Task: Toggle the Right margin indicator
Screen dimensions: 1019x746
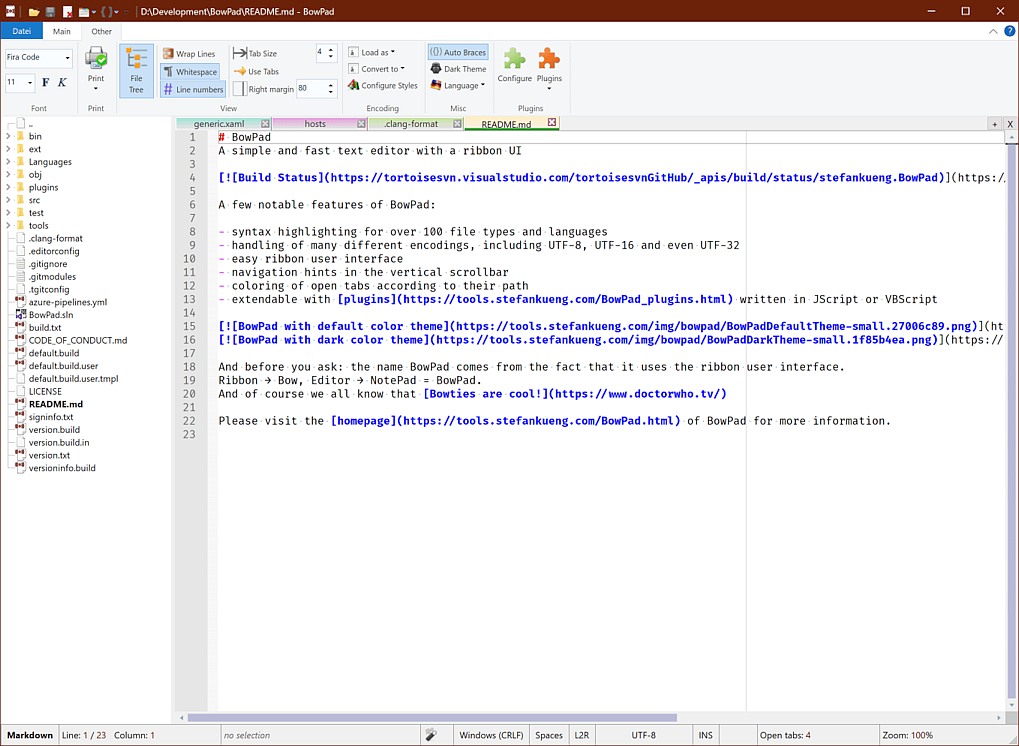Action: coord(263,89)
